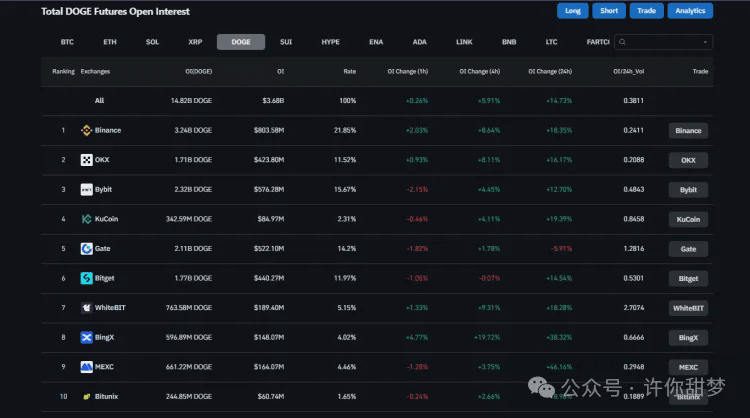Switch to the XRP tab
The height and width of the screenshot is (418, 750).
(x=195, y=42)
